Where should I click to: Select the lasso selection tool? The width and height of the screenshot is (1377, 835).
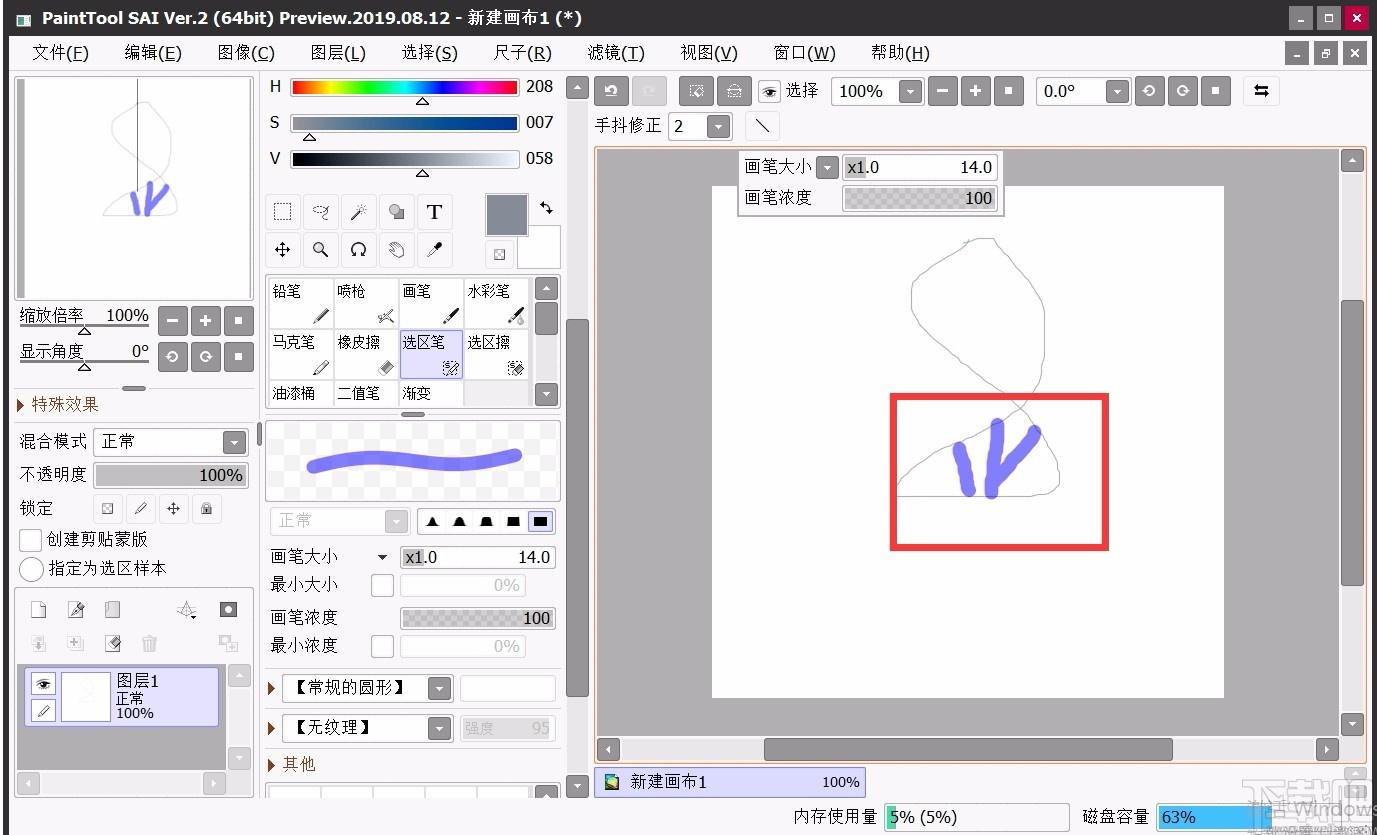click(x=321, y=212)
